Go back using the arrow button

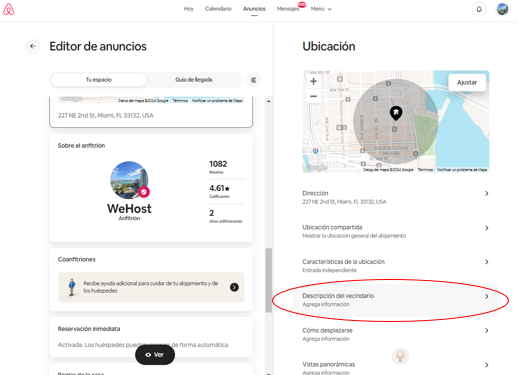point(33,46)
